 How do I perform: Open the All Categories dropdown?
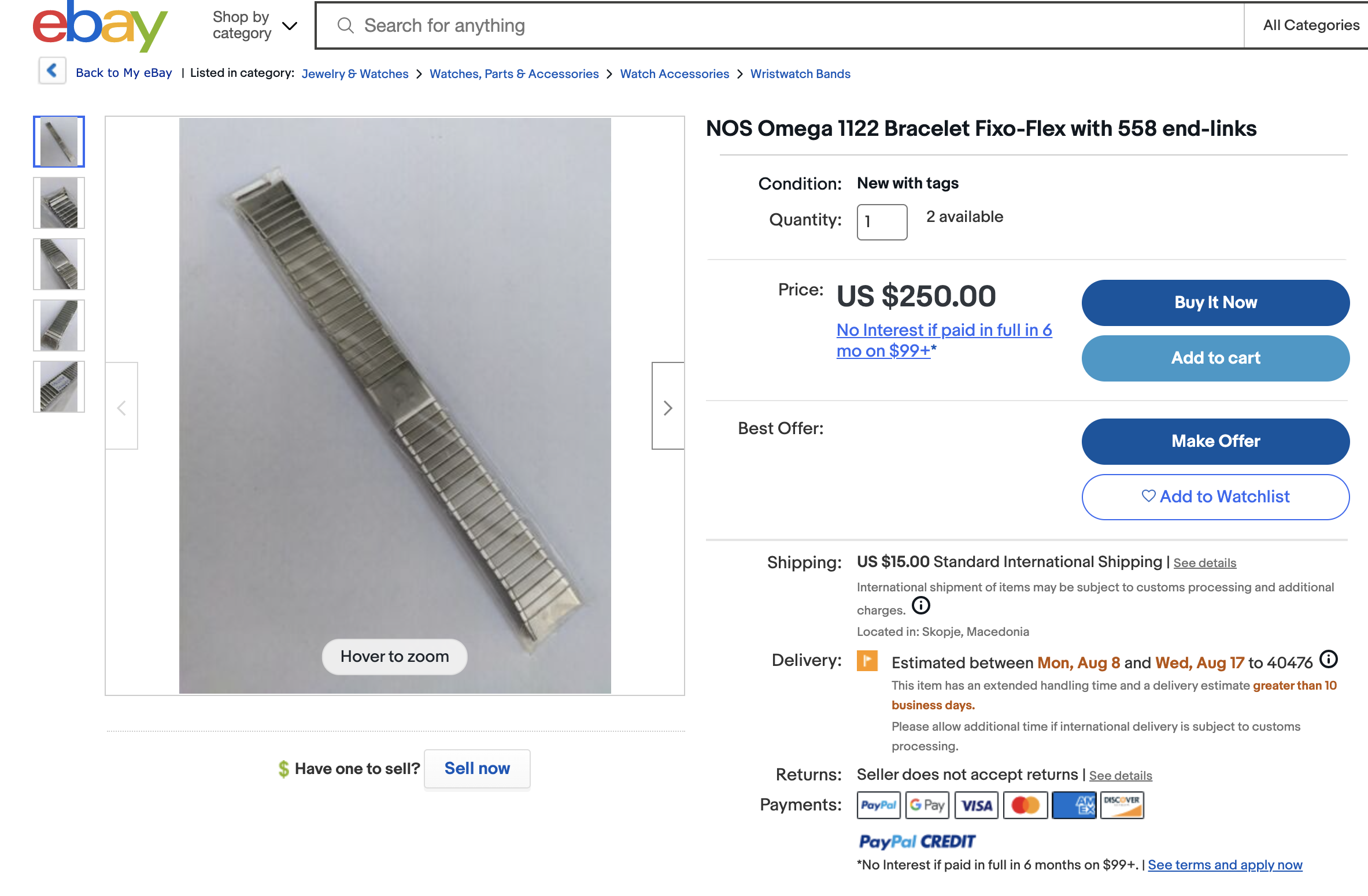[x=1310, y=25]
